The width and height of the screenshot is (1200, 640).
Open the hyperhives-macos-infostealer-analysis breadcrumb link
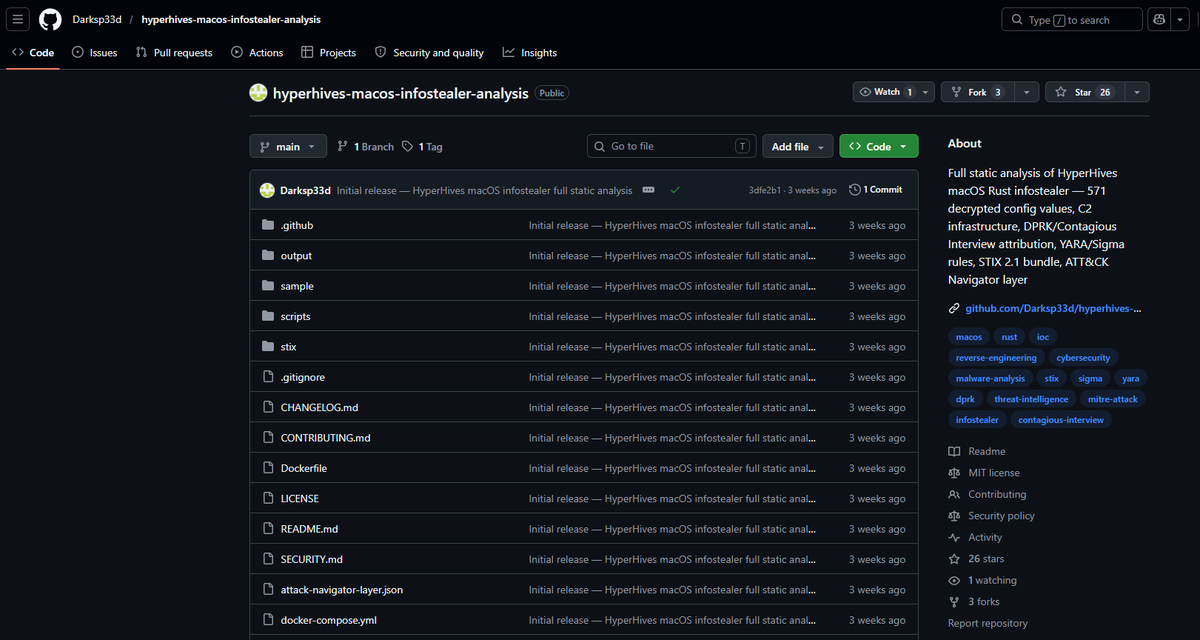[231, 19]
